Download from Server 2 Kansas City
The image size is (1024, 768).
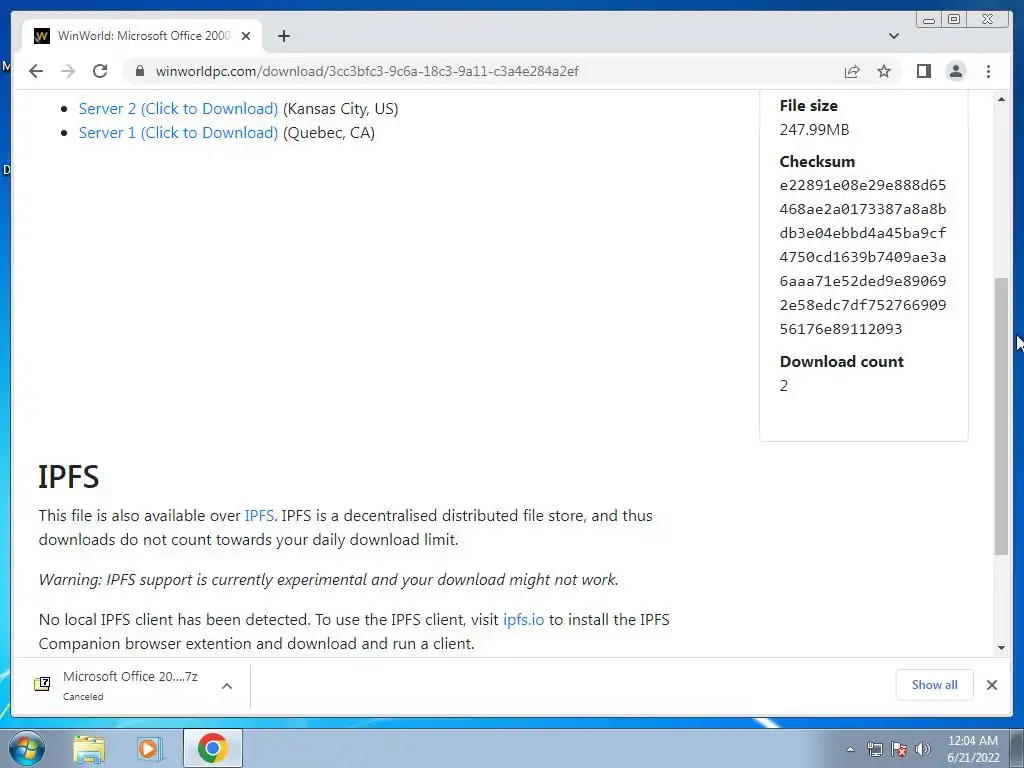(178, 108)
